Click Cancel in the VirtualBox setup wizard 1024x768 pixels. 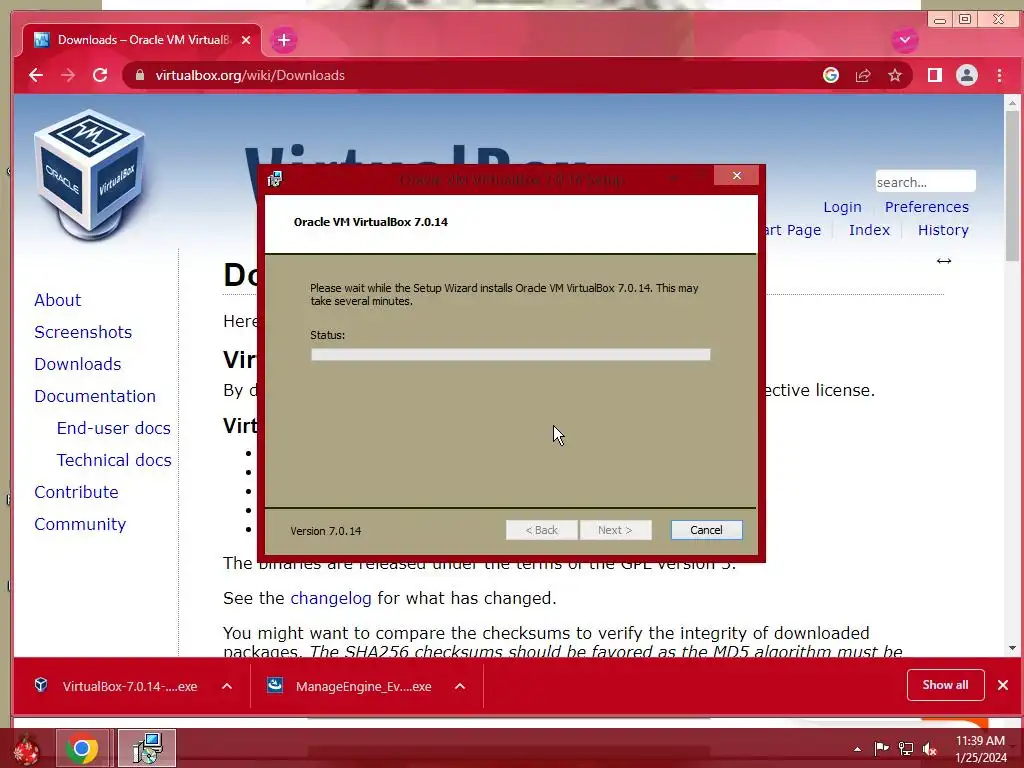707,530
